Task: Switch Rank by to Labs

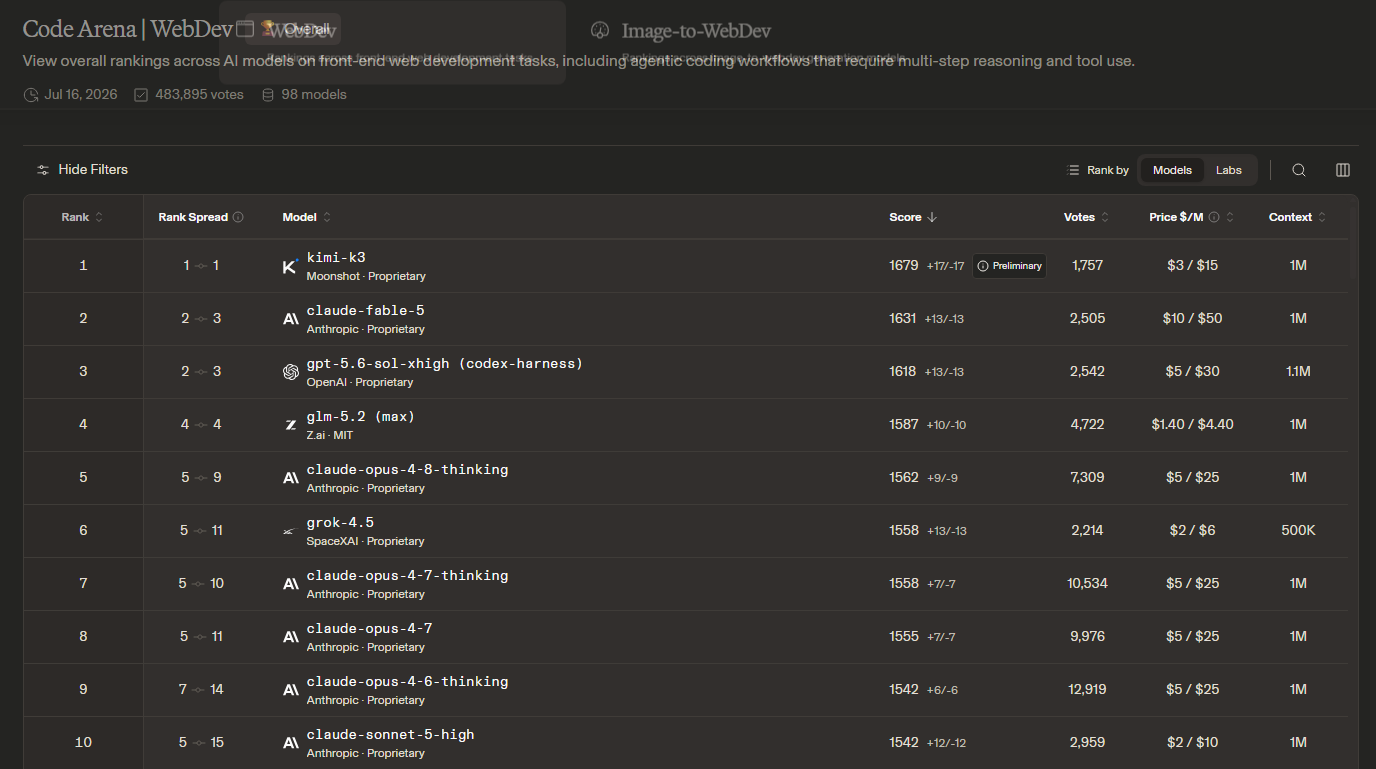Action: (1229, 170)
